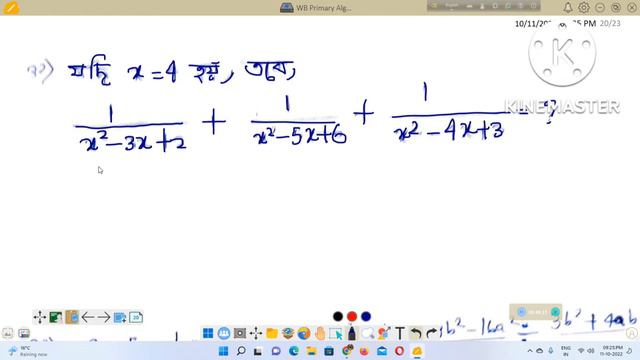Open the screen capture camera tool
Viewport: 640px width, 360px height.
(x=240, y=333)
